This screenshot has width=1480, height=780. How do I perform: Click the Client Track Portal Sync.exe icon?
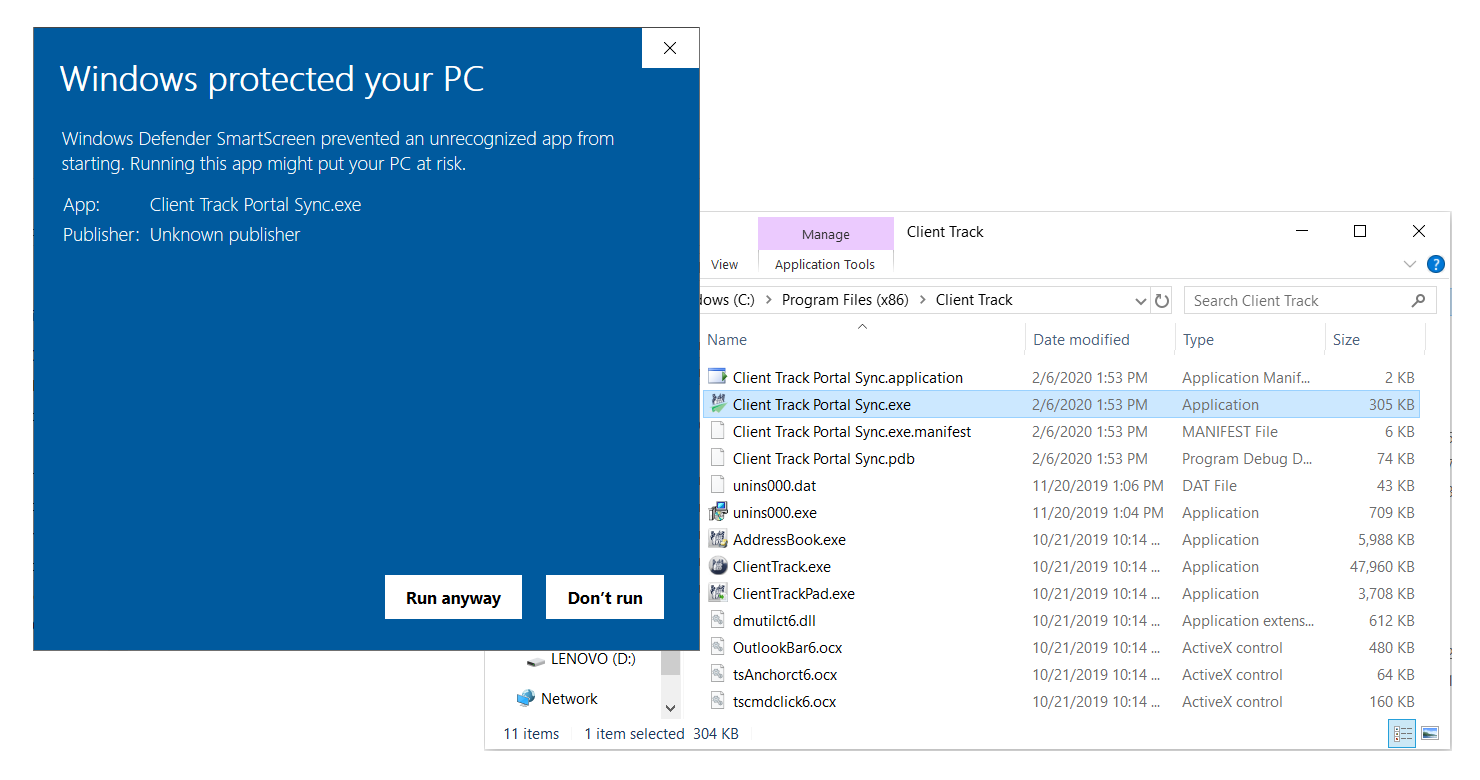pos(717,404)
